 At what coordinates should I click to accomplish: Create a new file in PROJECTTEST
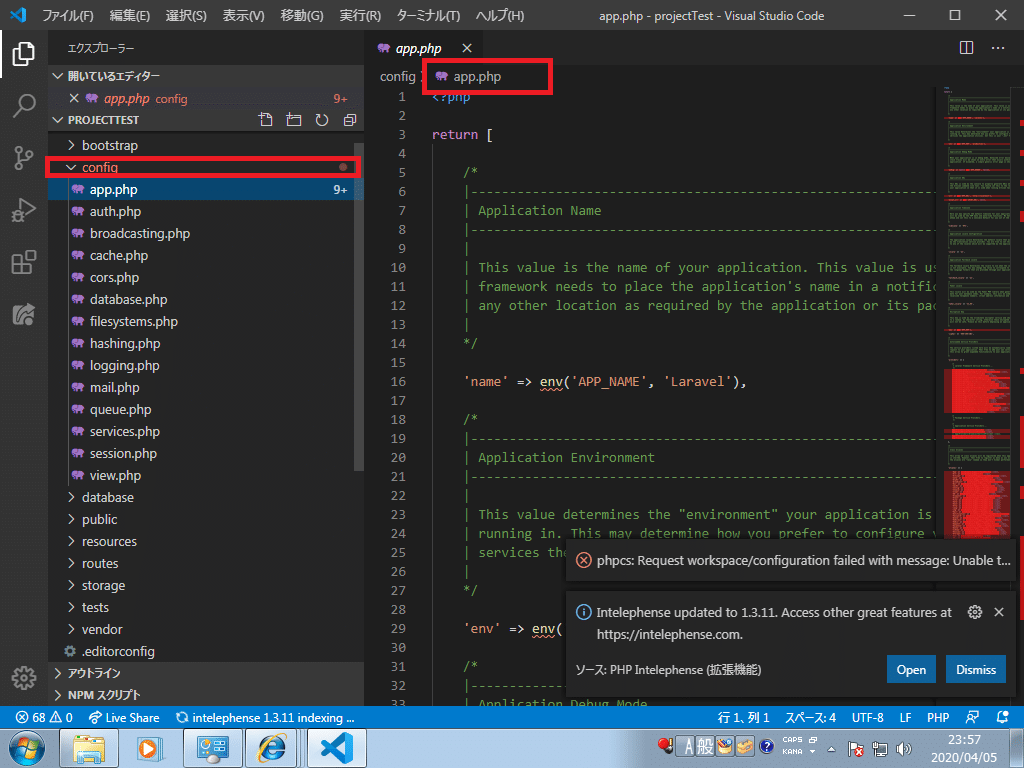tap(266, 120)
